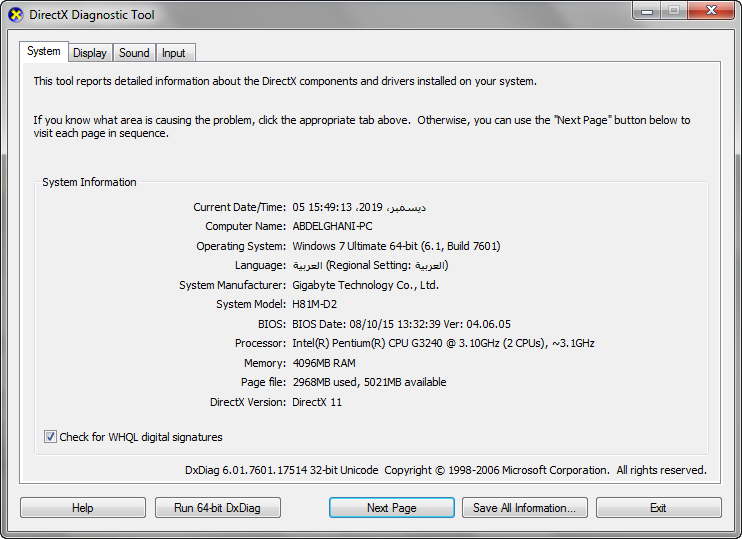
Task: Click the DirectX 11 version value
Action: click(x=317, y=402)
